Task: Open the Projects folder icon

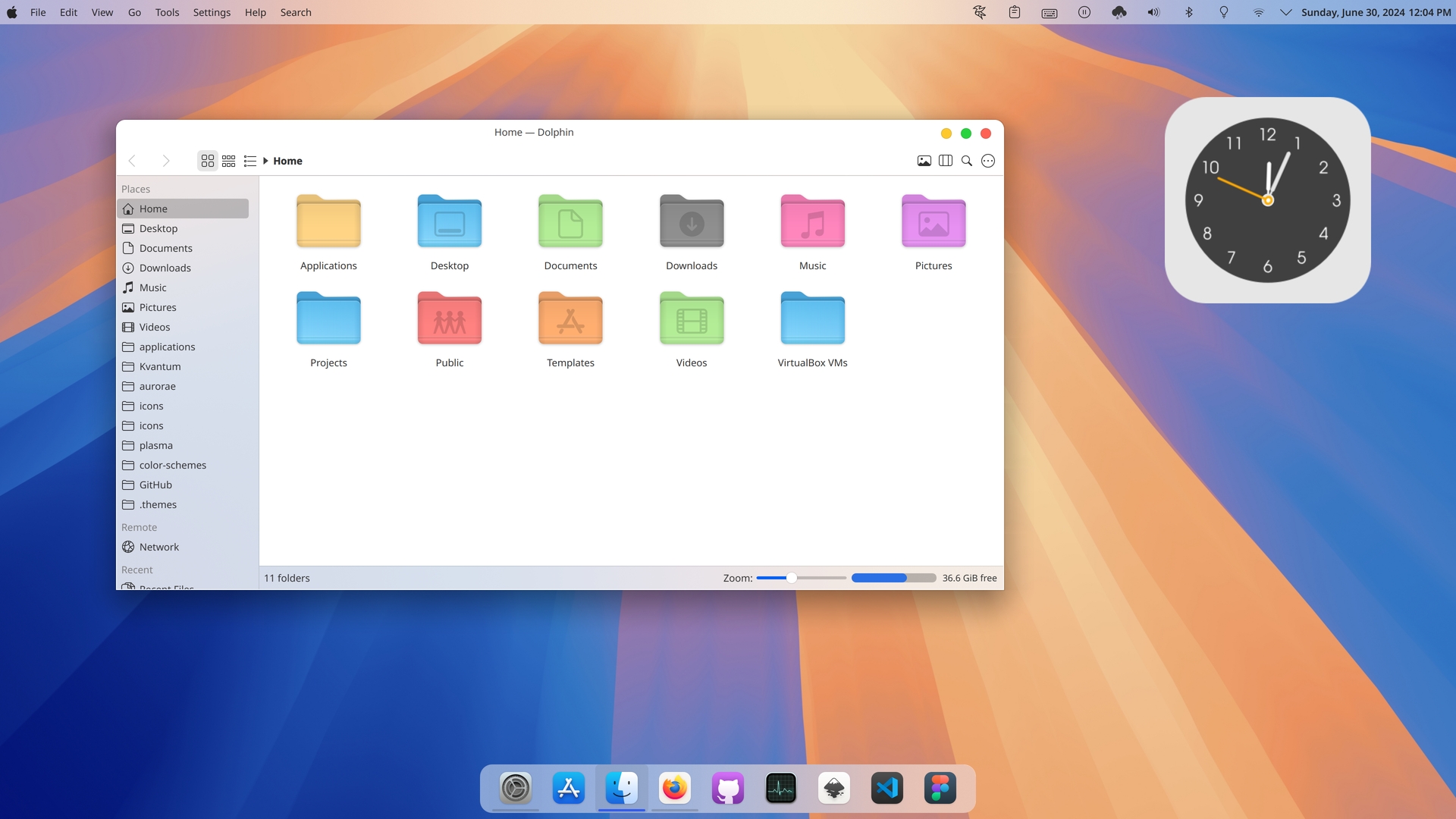Action: 328,318
